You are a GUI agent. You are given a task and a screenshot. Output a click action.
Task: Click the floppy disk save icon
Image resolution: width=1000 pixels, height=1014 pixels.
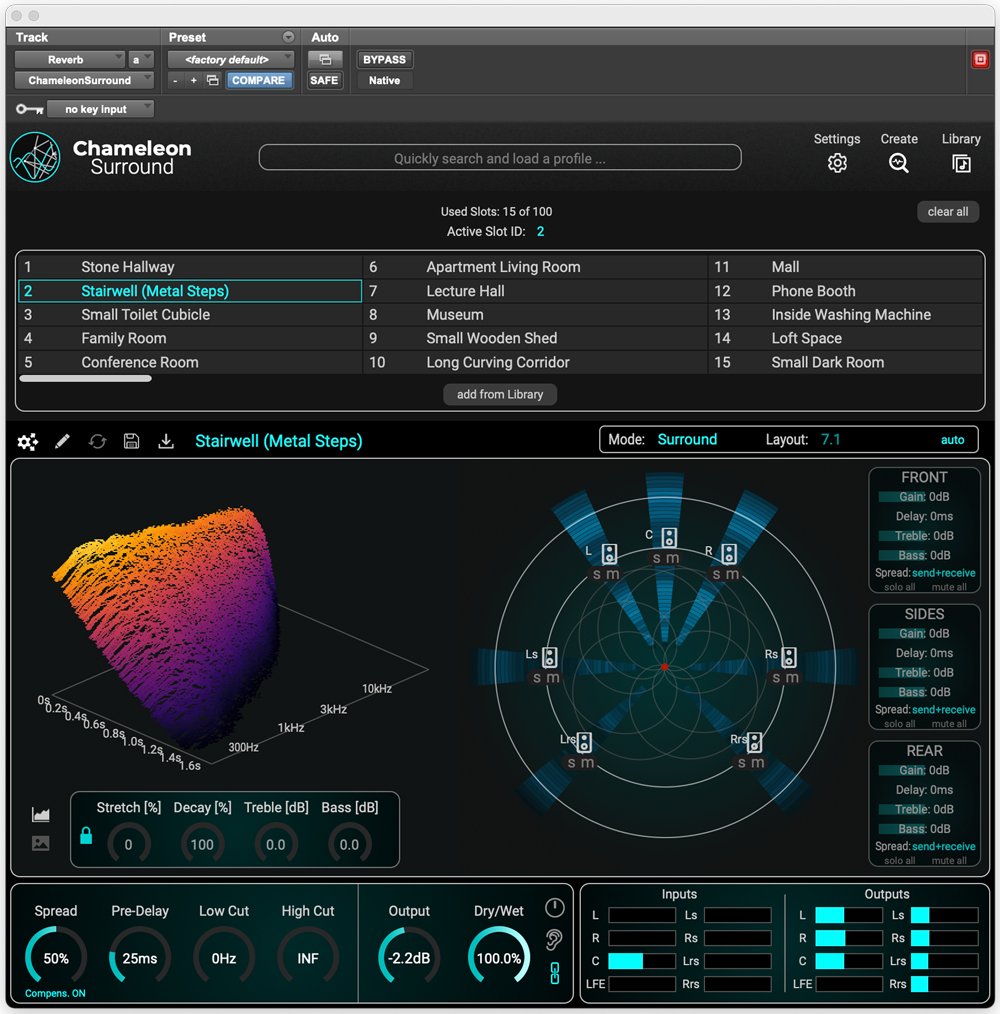pos(131,441)
